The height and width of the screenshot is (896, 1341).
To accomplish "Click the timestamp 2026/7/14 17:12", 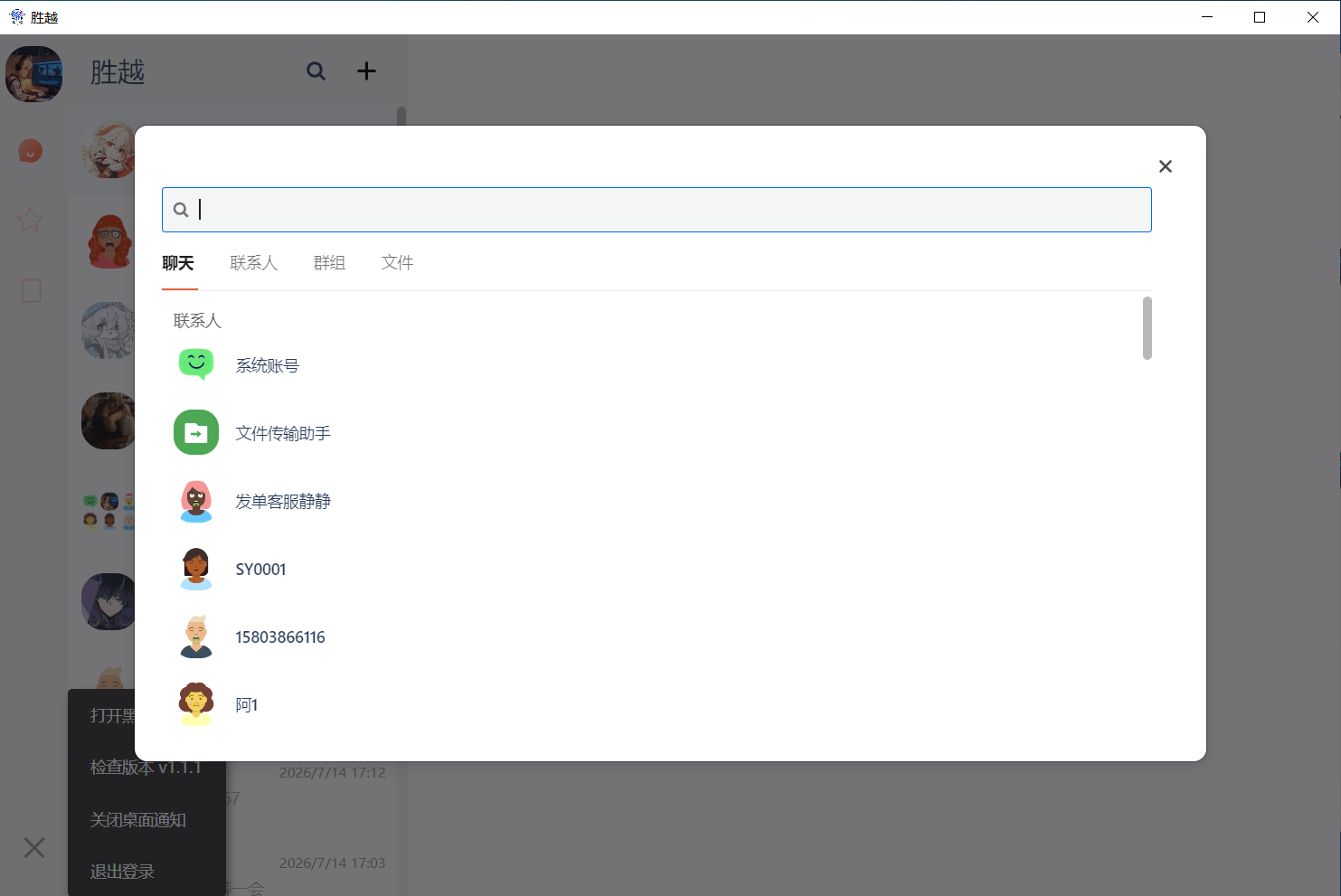I will click(333, 773).
